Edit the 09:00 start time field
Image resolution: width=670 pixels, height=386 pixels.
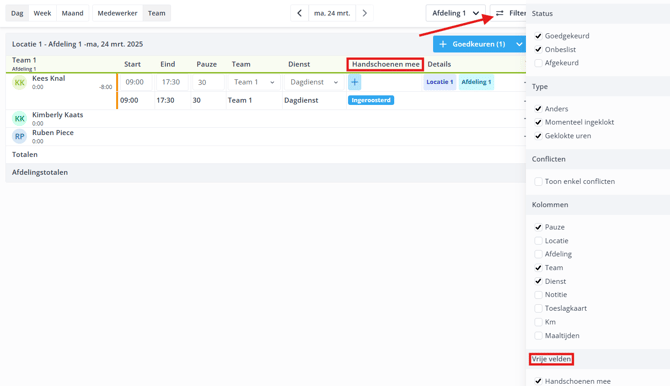[x=136, y=82]
